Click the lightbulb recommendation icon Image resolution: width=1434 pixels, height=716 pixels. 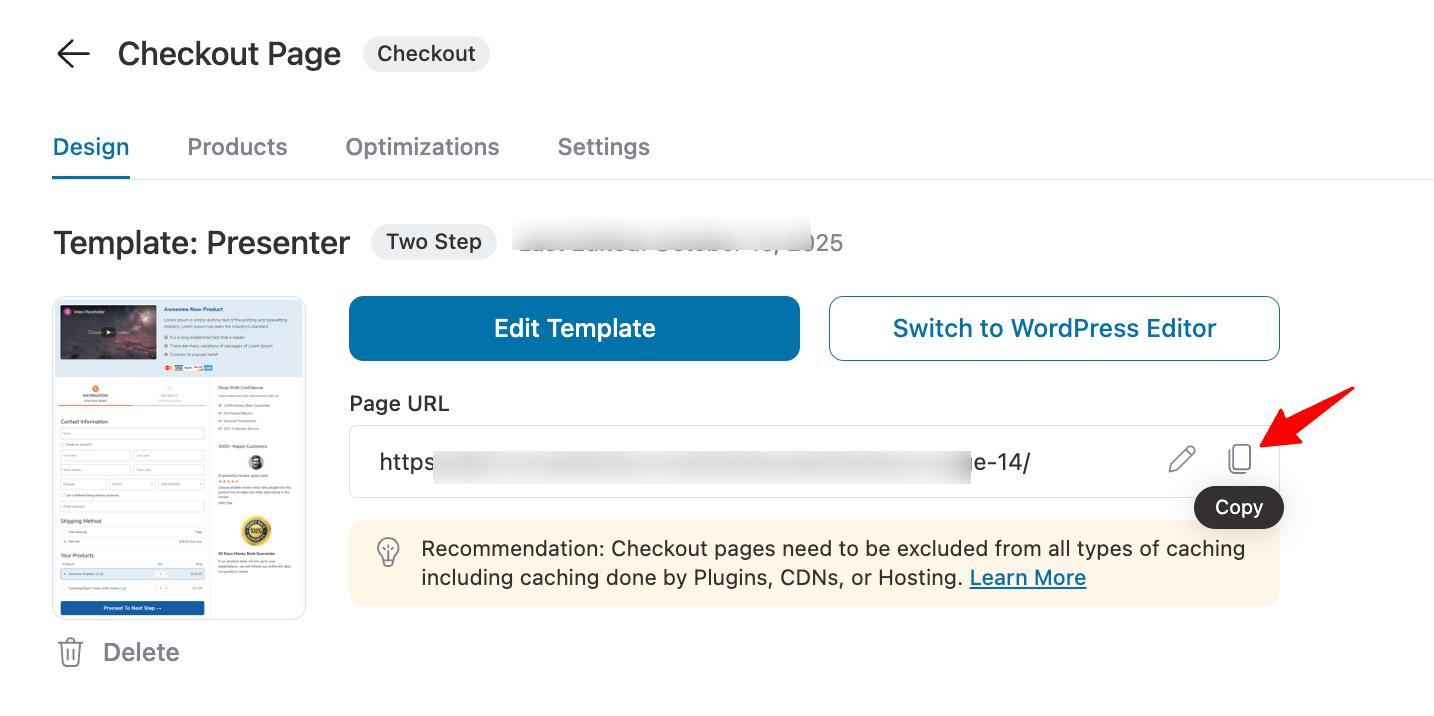[x=388, y=552]
